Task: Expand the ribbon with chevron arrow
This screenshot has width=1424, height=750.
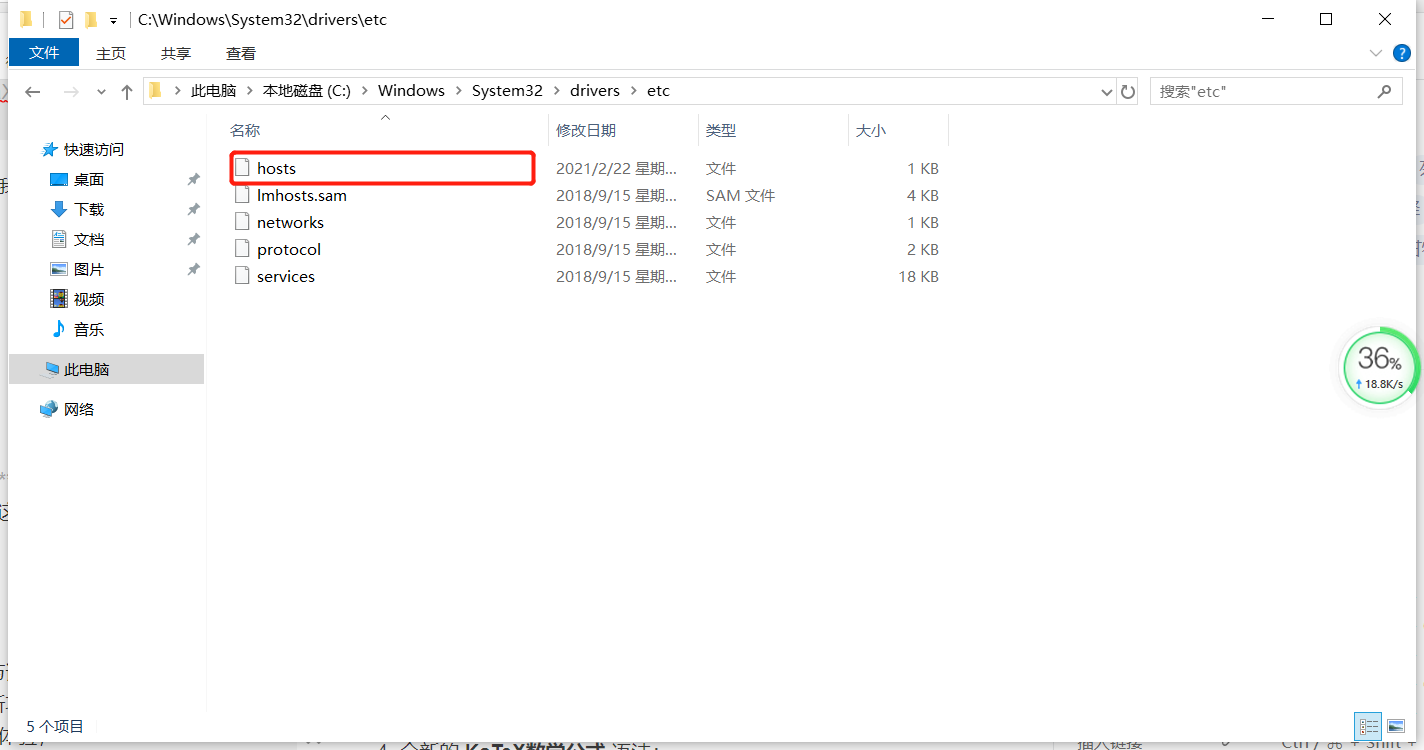Action: point(1376,53)
